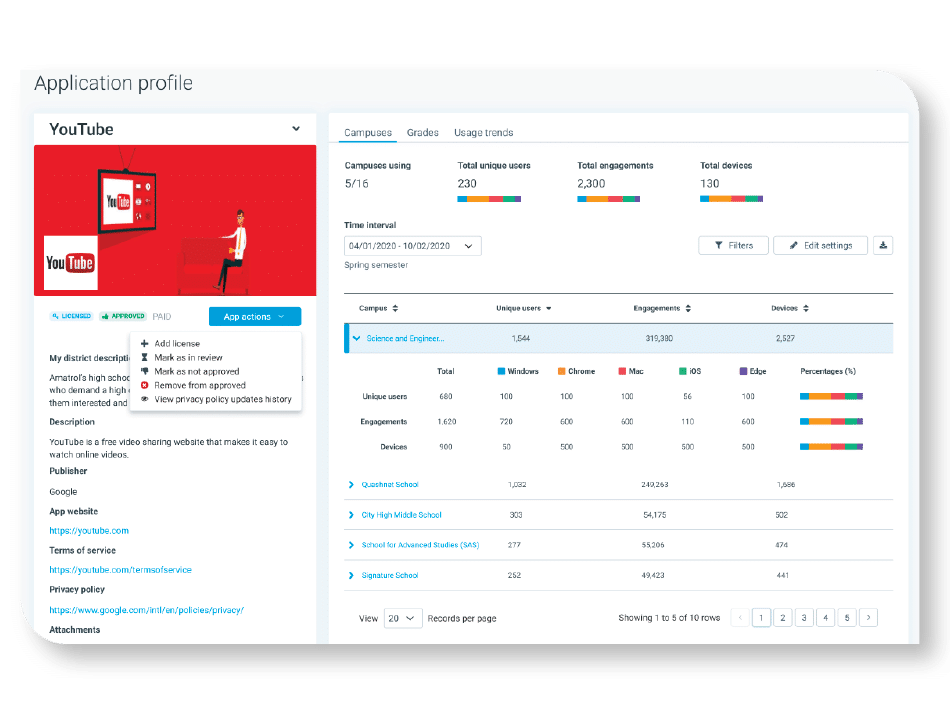This screenshot has height=726, width=950.
Task: Click the Windows blue legend swatch
Action: click(501, 371)
